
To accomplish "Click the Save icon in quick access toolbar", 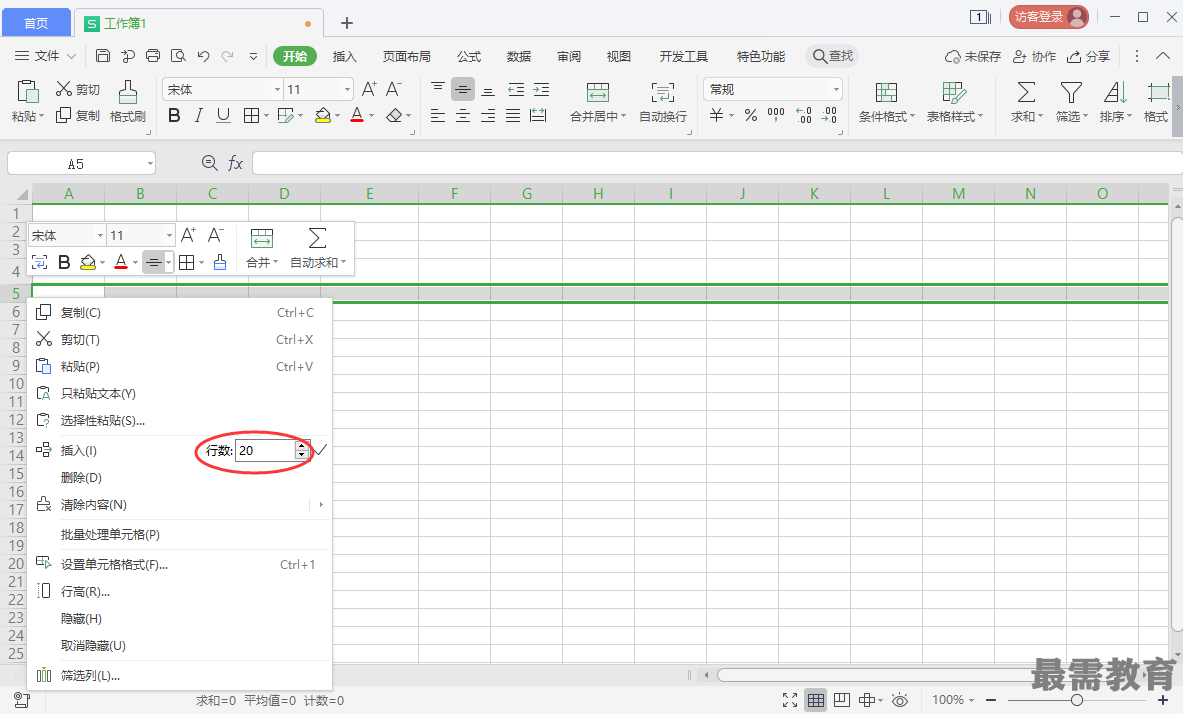I will (x=103, y=56).
